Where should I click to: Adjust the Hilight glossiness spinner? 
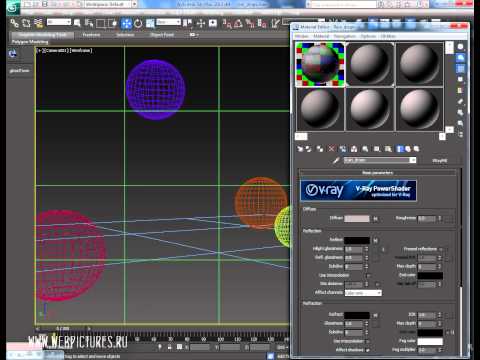pos(366,249)
